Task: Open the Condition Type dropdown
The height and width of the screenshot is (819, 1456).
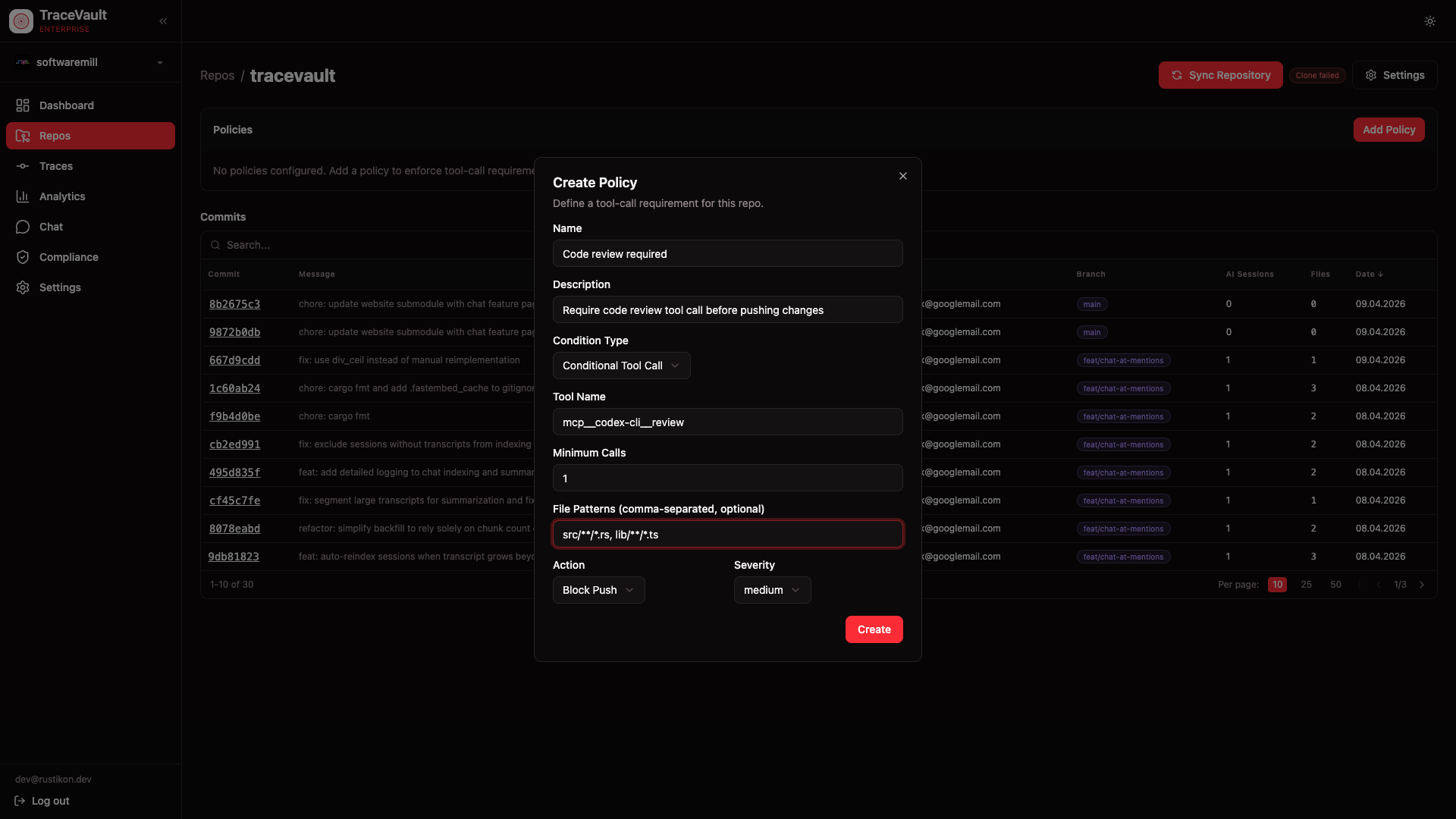Action: [x=621, y=366]
